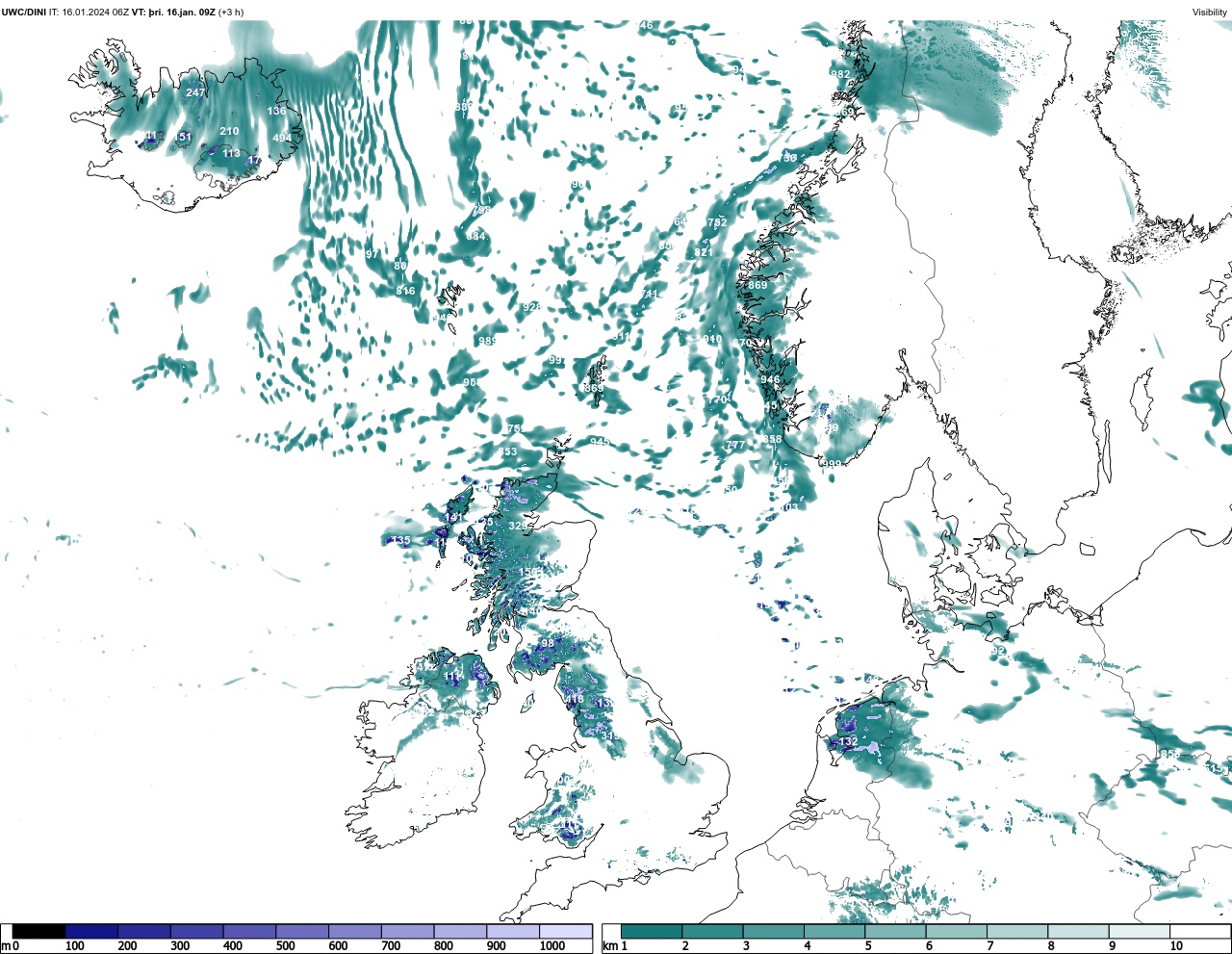Select the 700–800 m lavender legend swatch
The image size is (1232, 954).
pos(407,932)
